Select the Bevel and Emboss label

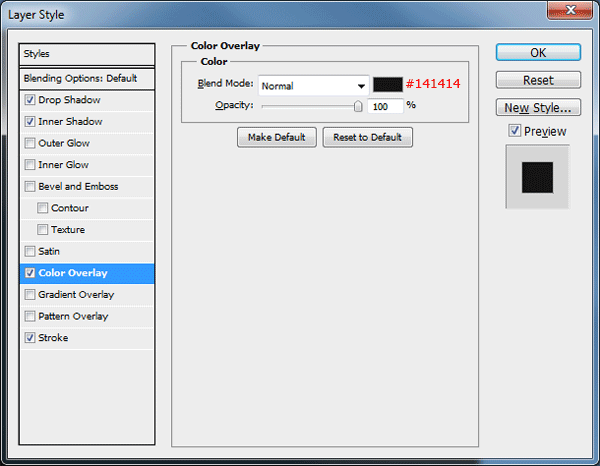(78, 186)
